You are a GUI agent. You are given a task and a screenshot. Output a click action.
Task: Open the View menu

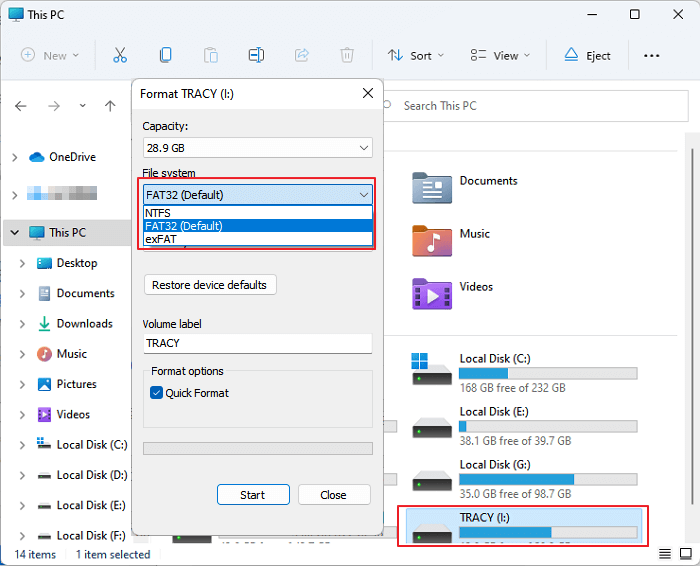[500, 55]
